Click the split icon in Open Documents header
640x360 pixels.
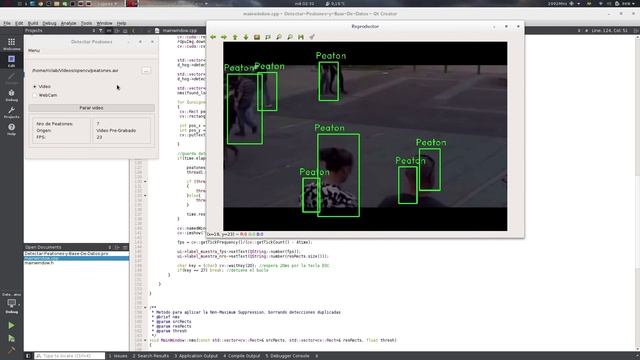(117, 247)
